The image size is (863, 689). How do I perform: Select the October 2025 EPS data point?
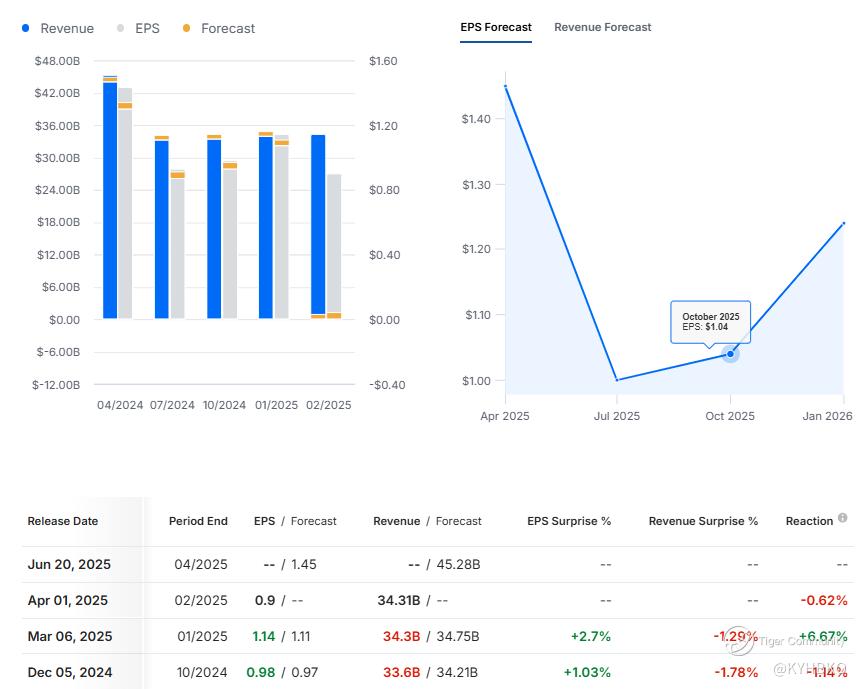coord(730,354)
